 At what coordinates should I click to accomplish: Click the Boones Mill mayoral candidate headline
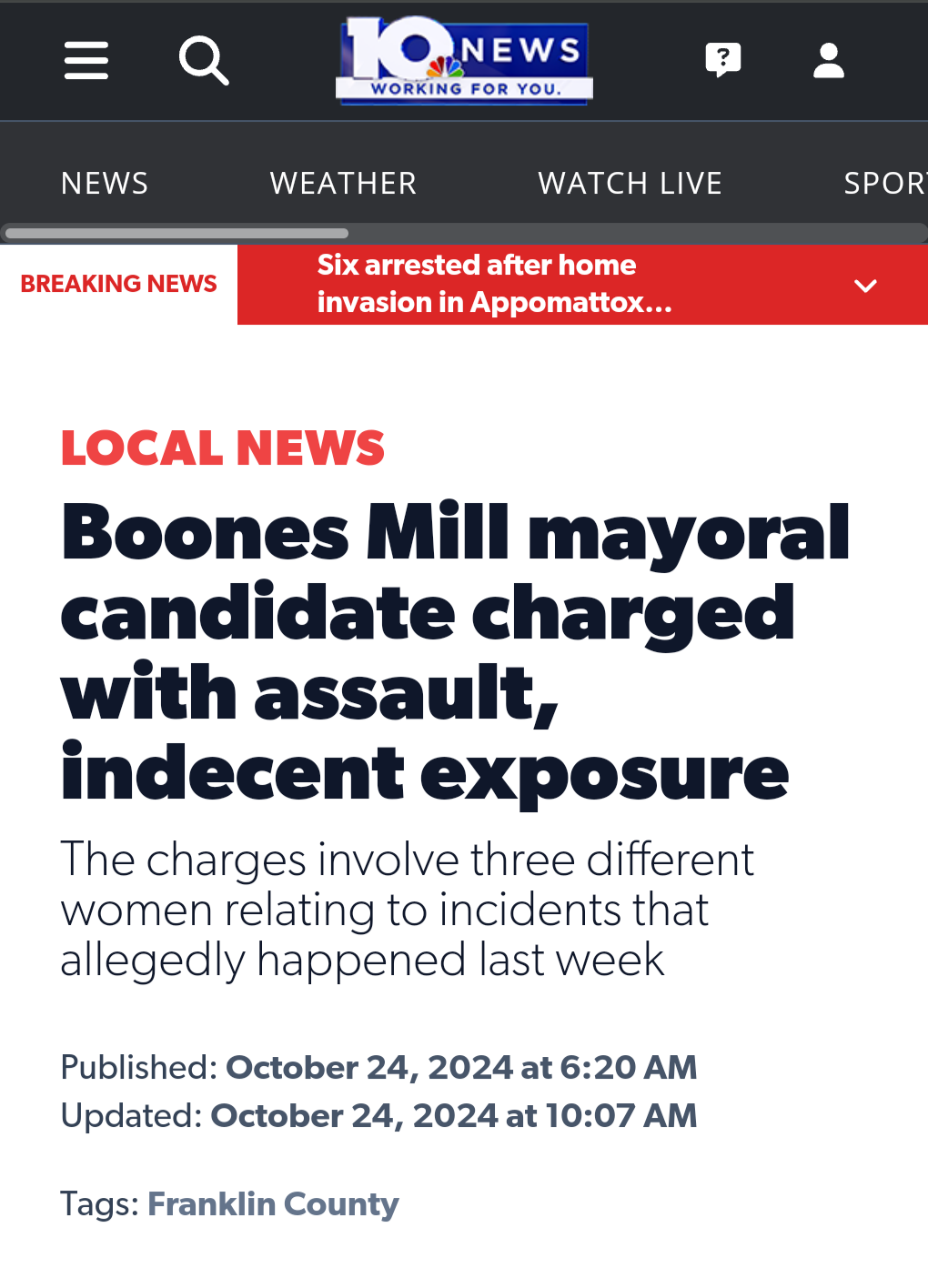coord(455,652)
